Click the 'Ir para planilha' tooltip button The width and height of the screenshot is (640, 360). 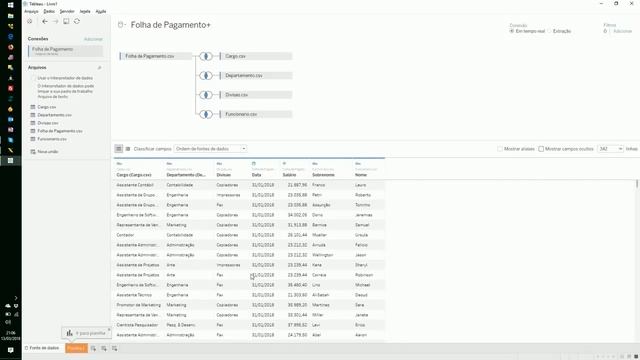(x=86, y=333)
